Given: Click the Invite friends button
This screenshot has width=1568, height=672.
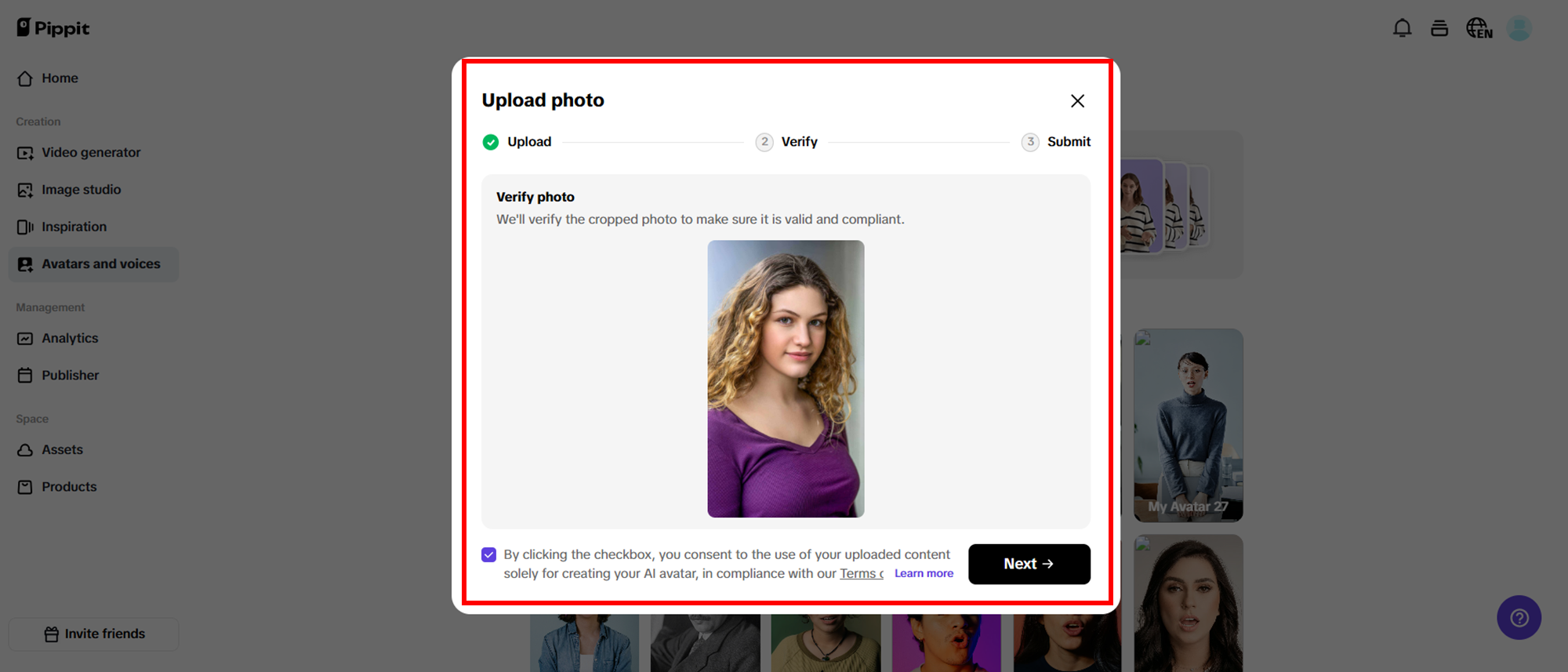Looking at the screenshot, I should [93, 634].
